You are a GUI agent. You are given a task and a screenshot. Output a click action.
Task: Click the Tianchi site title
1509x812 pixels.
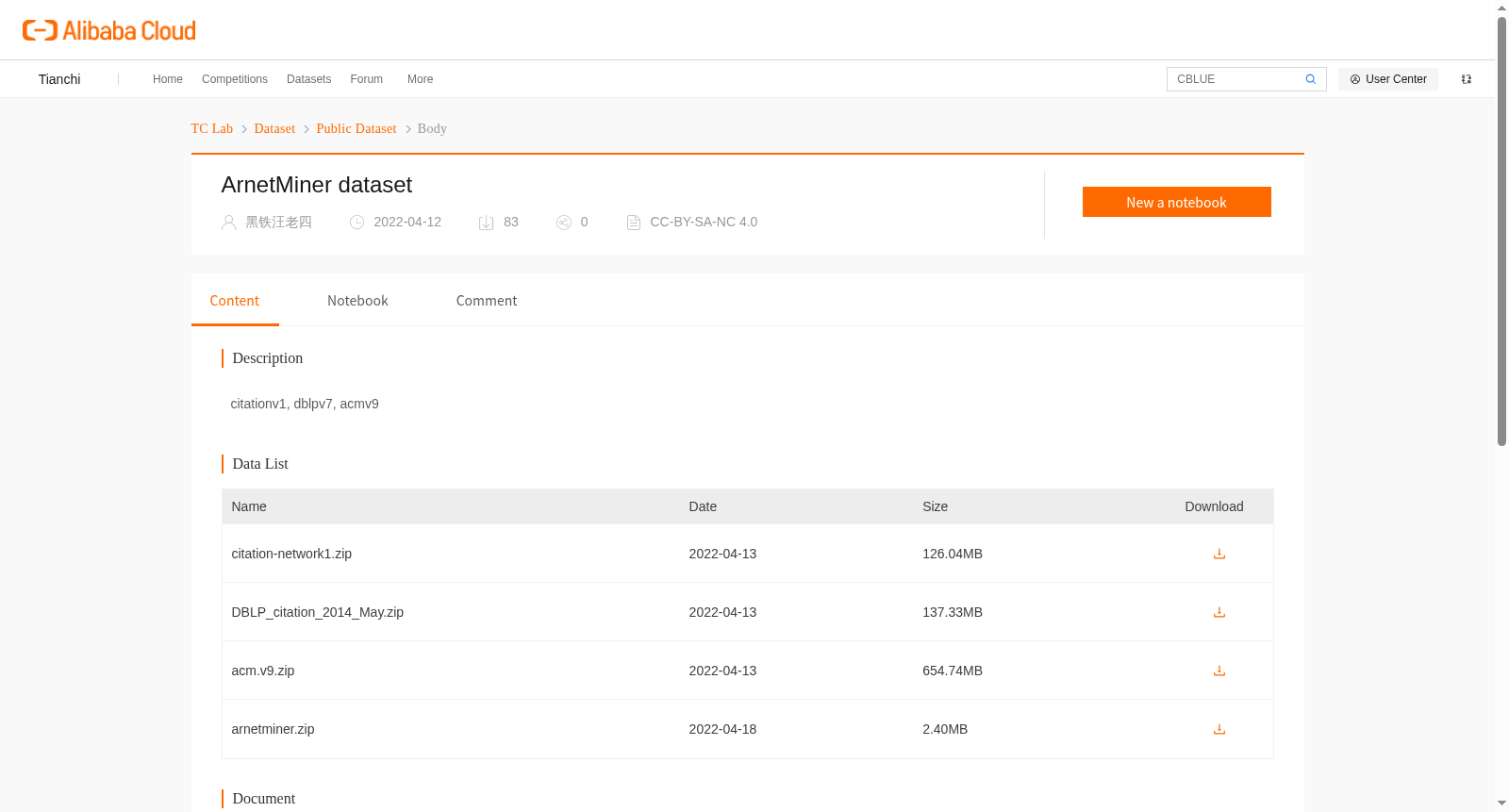[59, 79]
